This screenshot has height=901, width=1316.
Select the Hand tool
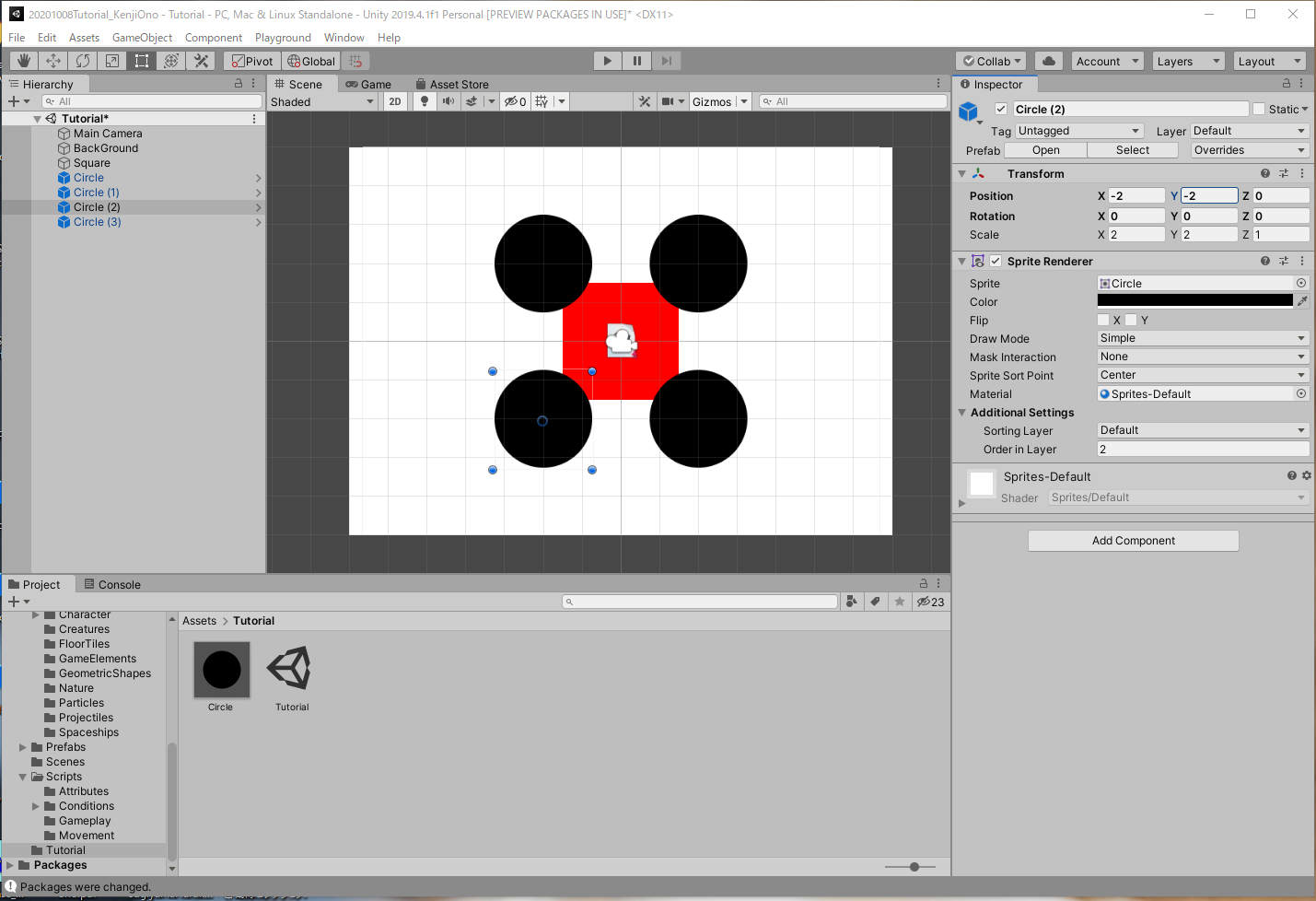coord(24,61)
